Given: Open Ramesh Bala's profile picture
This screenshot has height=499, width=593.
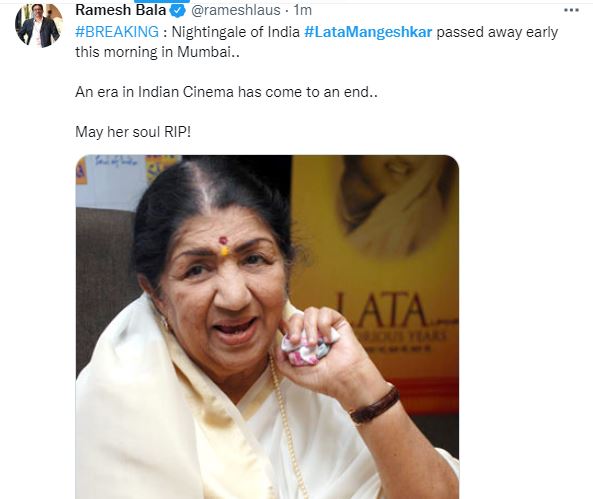Looking at the screenshot, I should (x=39, y=26).
